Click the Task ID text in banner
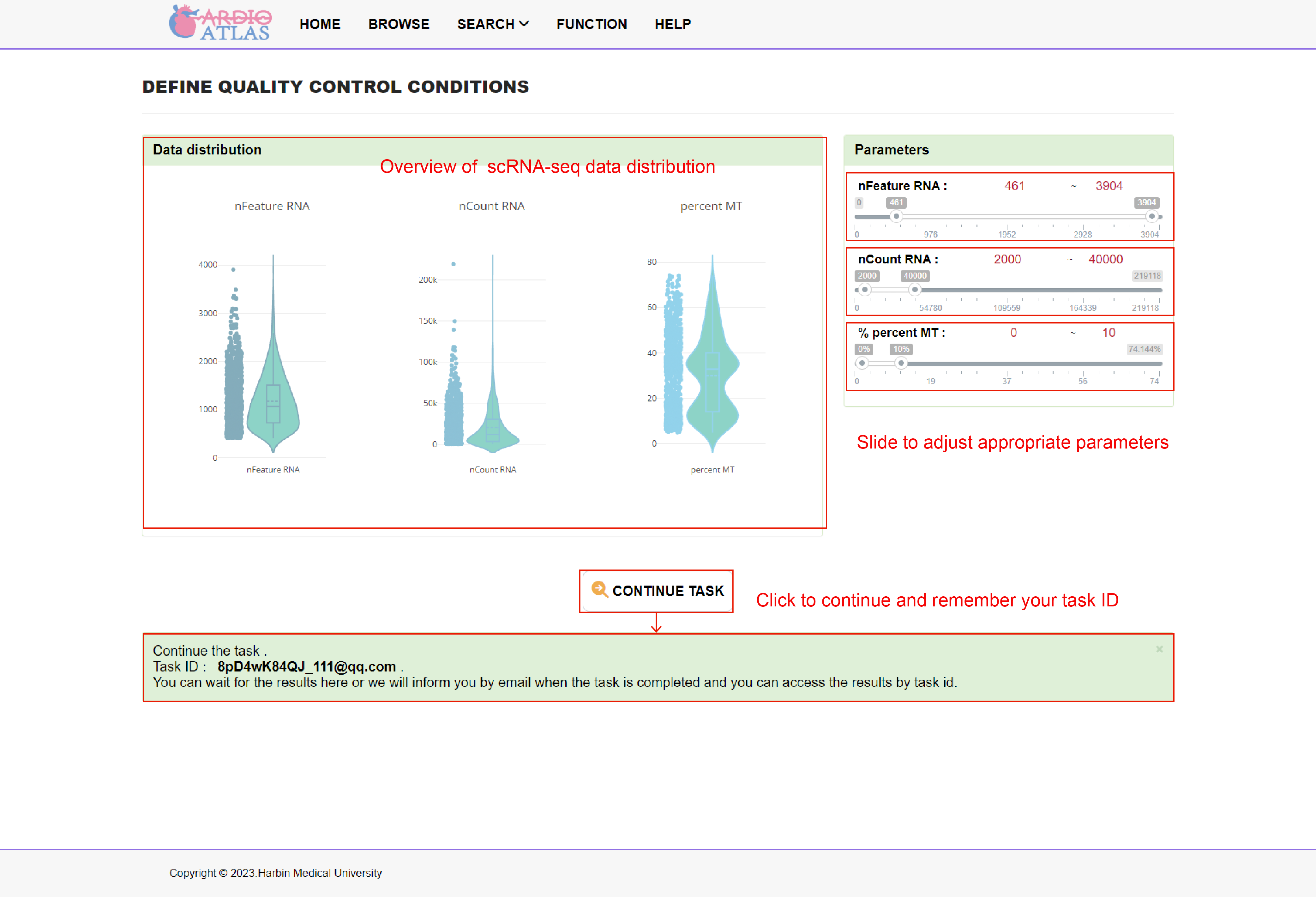Viewport: 1316px width, 897px height. point(306,666)
